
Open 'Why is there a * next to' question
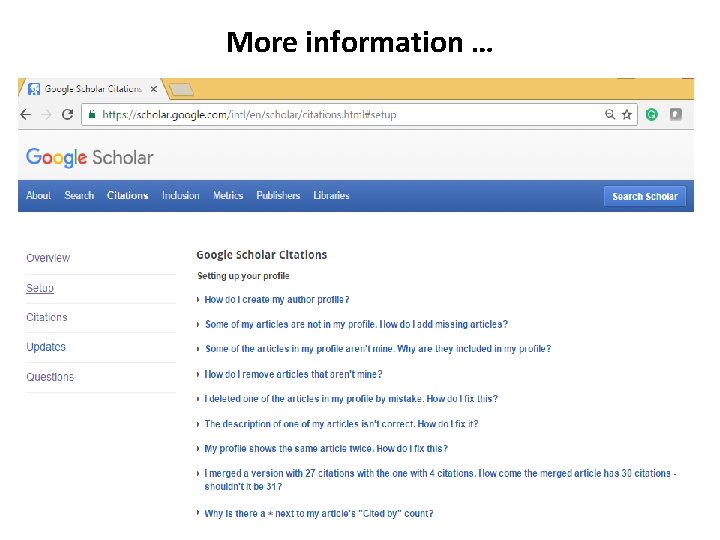pos(319,513)
